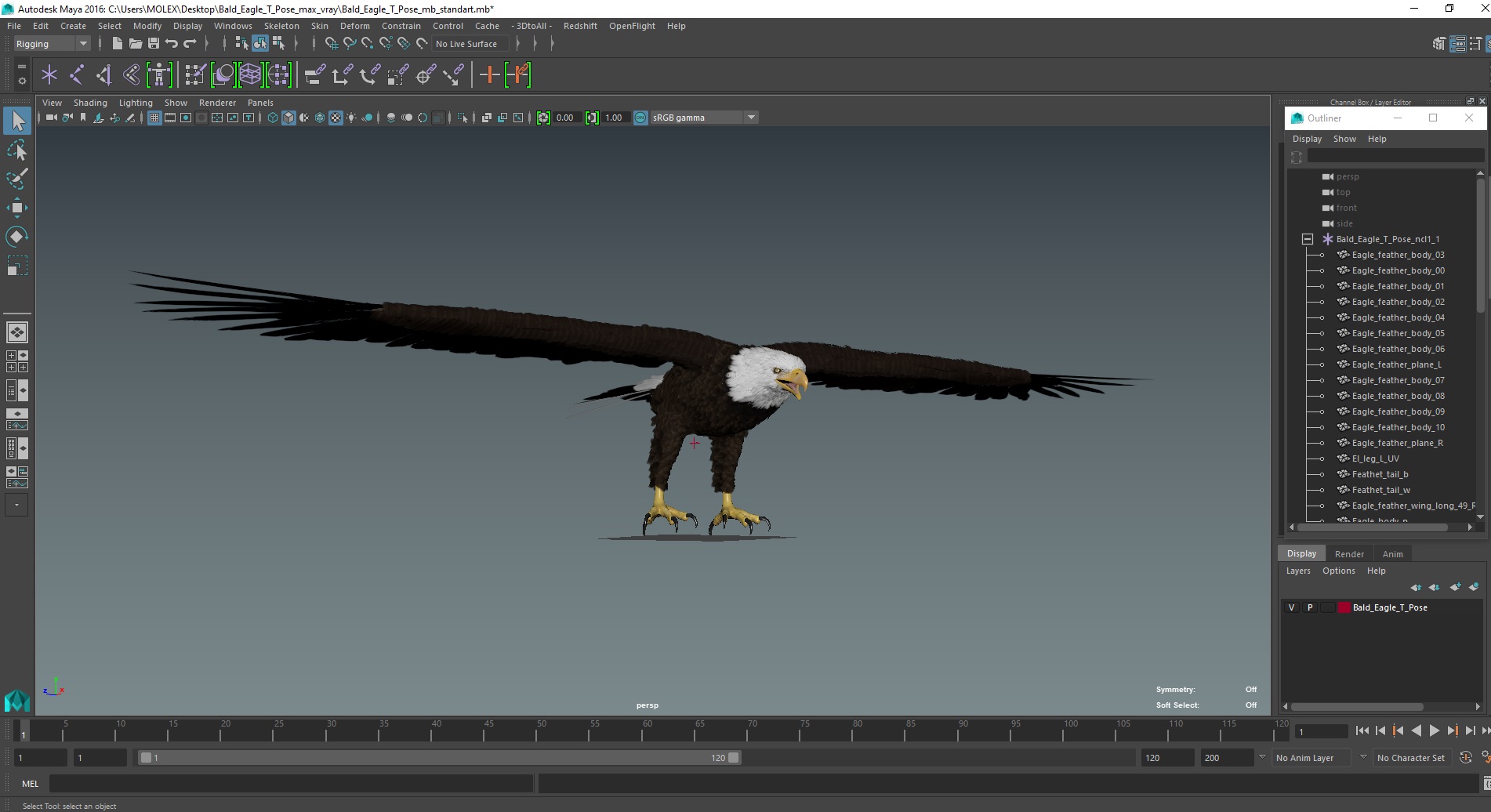Step to next key button
The image size is (1491, 812).
click(x=1453, y=730)
